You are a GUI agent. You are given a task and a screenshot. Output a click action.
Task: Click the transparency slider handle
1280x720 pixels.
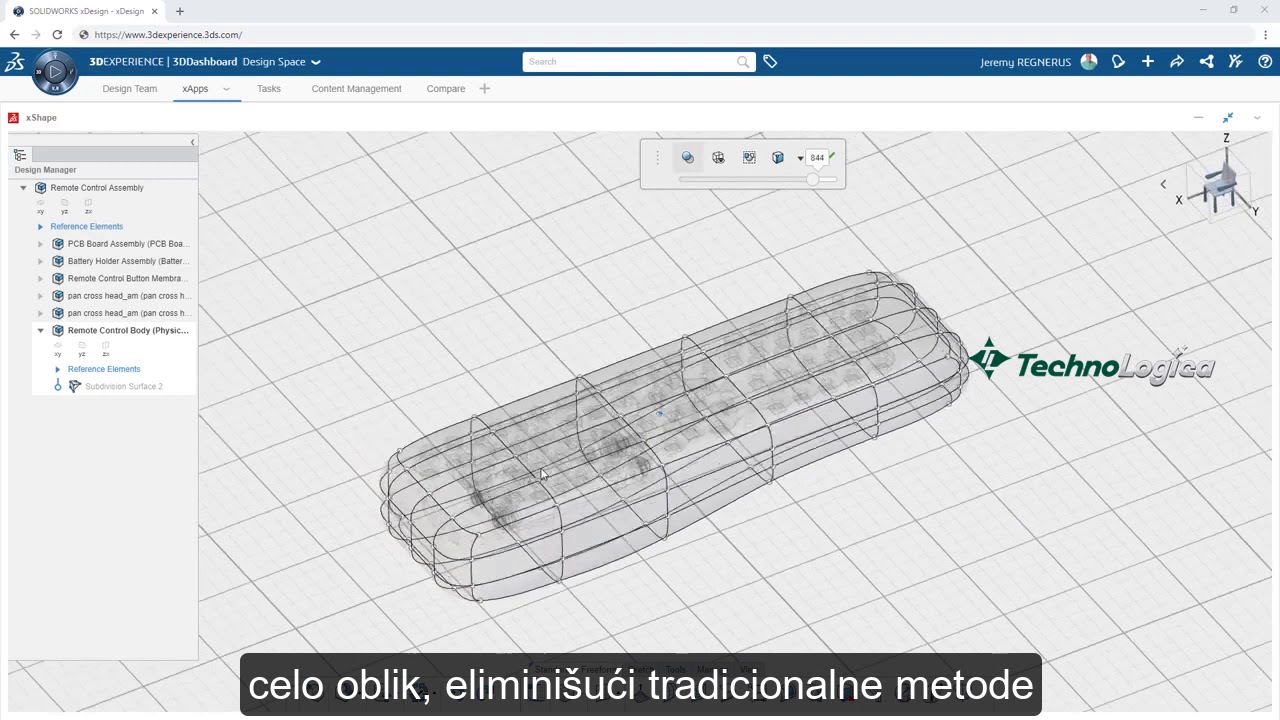click(813, 179)
